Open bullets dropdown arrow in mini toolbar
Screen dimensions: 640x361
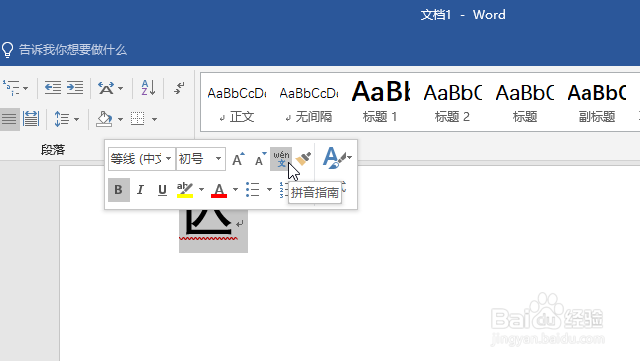(269, 189)
